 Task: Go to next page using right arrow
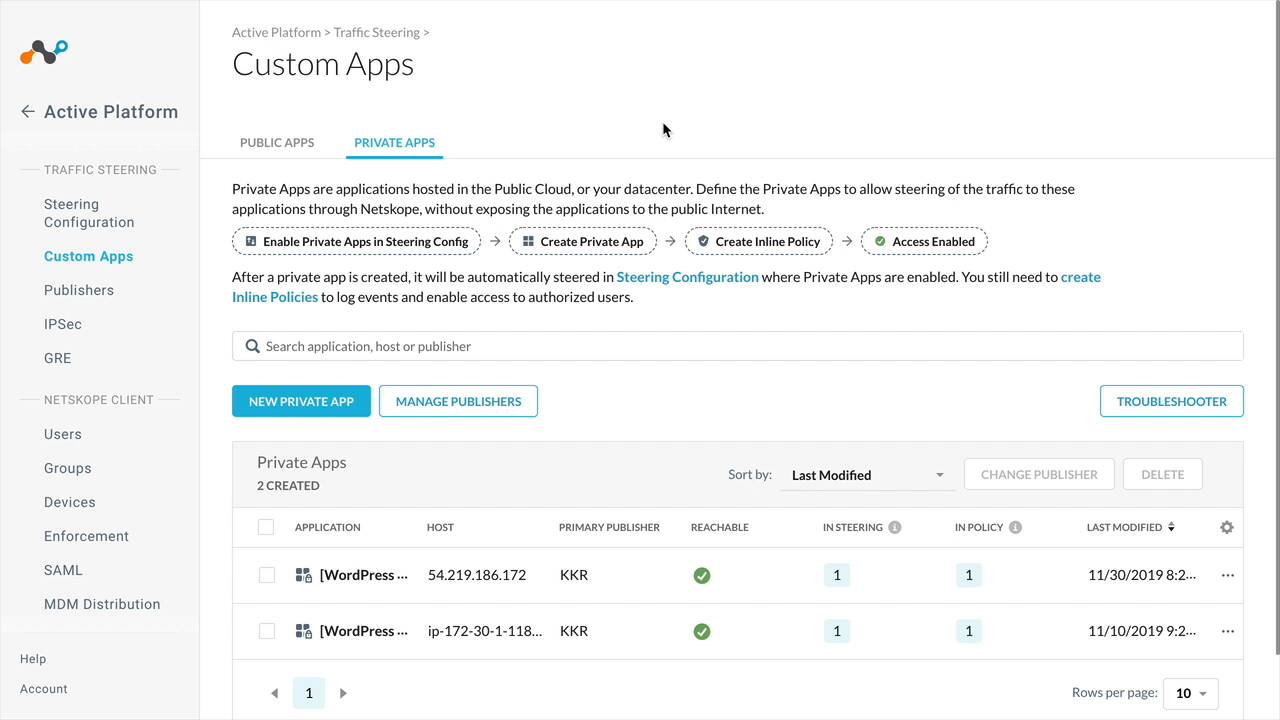coord(343,693)
